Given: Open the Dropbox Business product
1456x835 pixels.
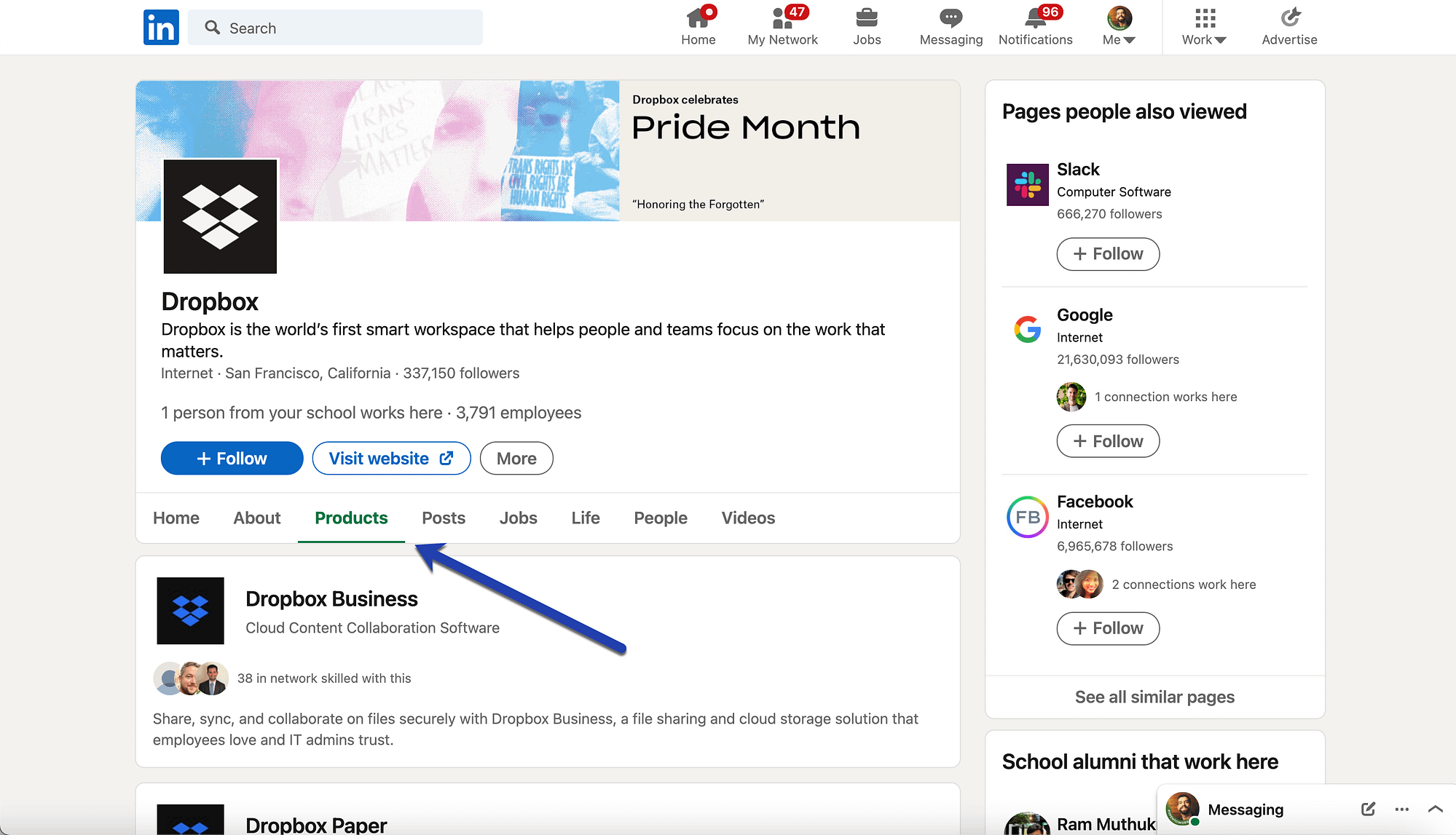Looking at the screenshot, I should click(x=331, y=599).
